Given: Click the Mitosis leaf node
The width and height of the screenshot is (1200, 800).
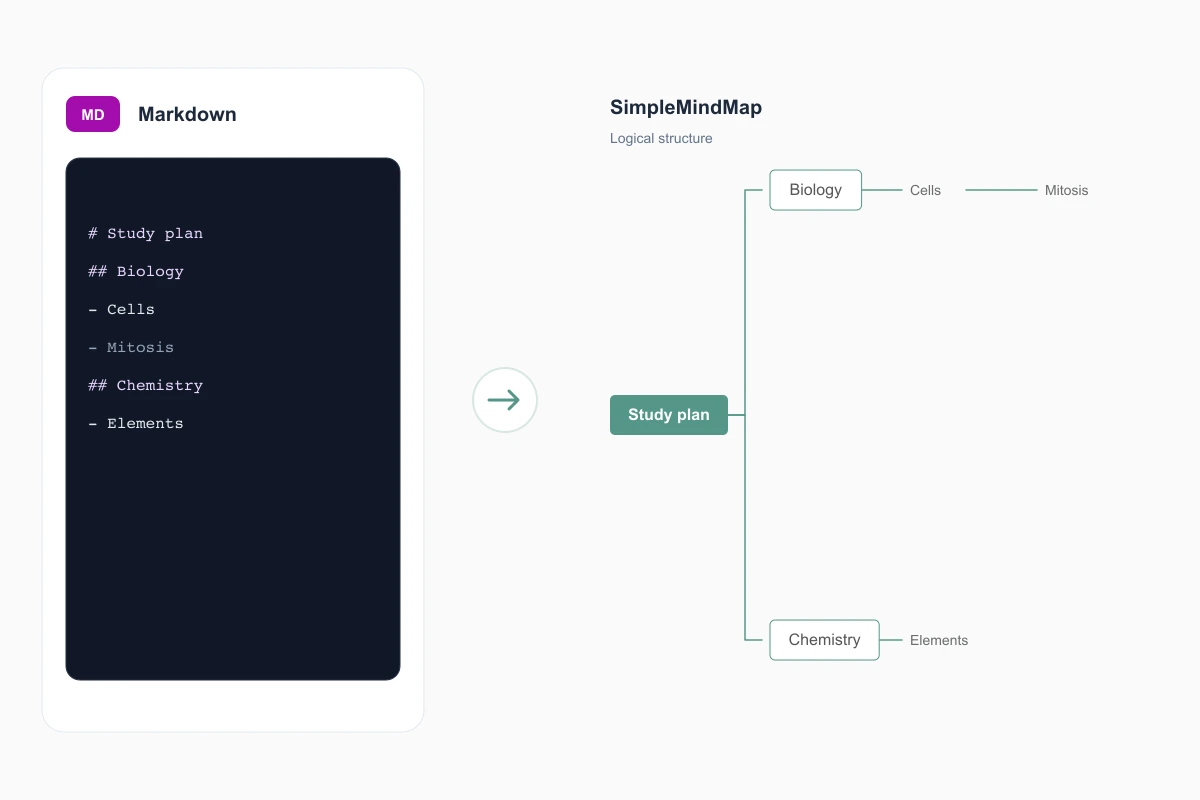Looking at the screenshot, I should click(1066, 190).
